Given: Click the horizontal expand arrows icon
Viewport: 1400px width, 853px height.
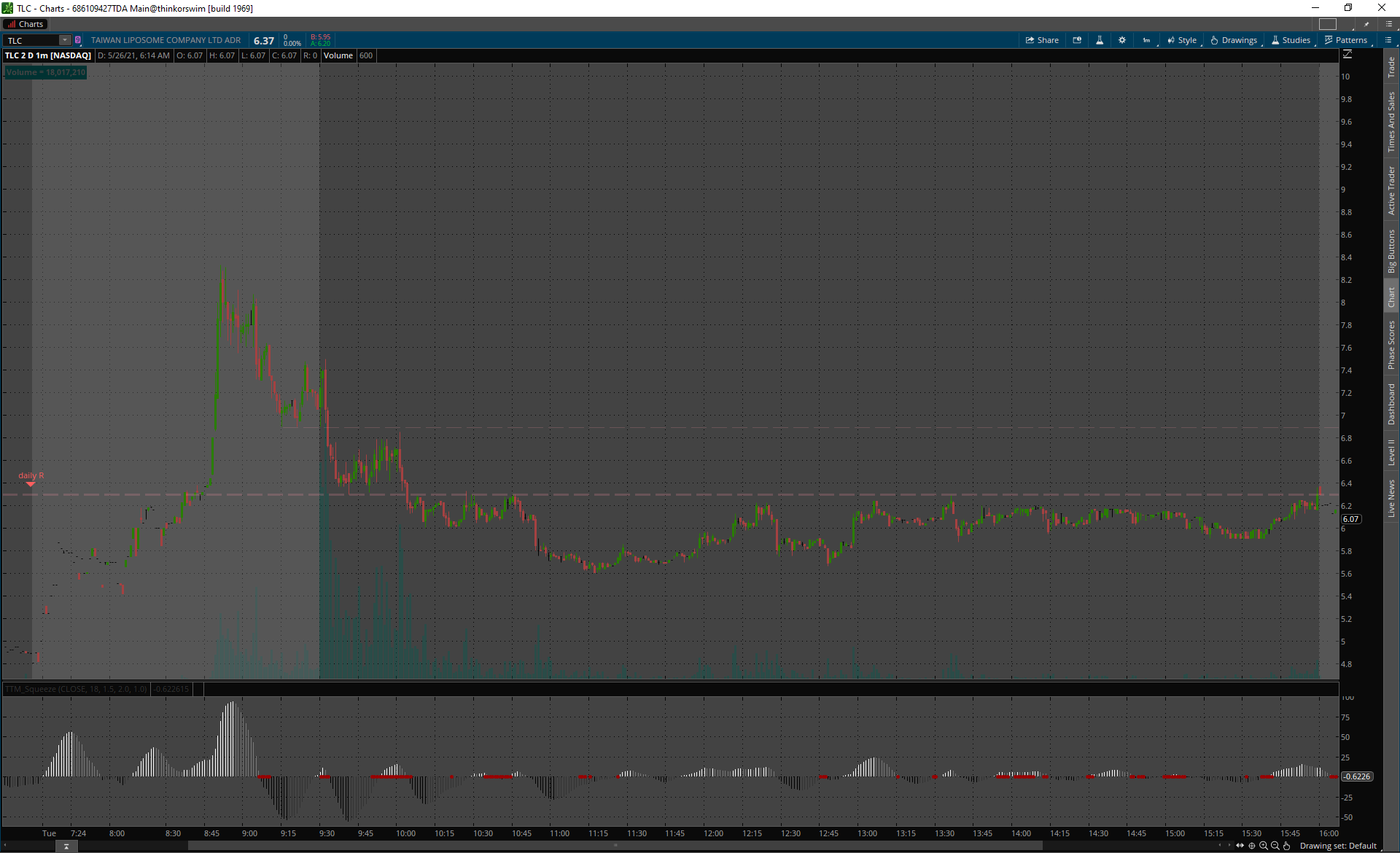Looking at the screenshot, I should click(1240, 846).
